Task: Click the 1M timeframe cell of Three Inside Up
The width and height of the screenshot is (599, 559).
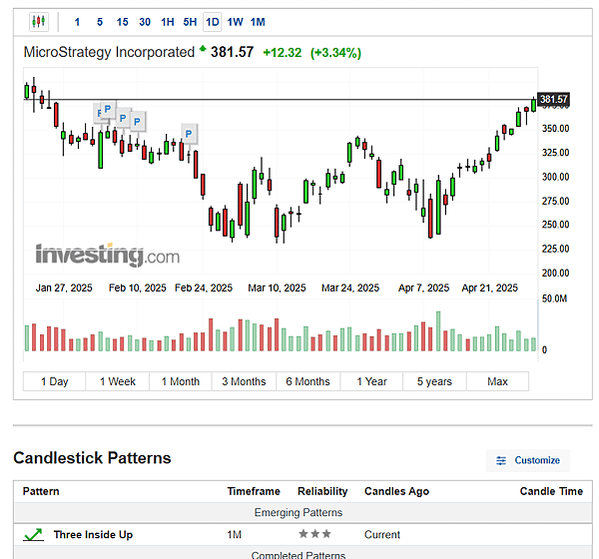Action: pyautogui.click(x=234, y=535)
